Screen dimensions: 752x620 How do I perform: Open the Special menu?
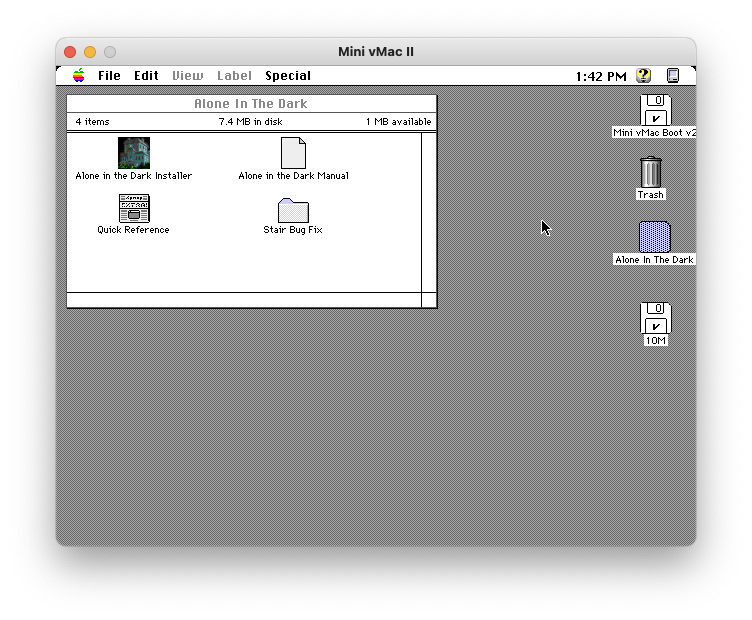288,76
